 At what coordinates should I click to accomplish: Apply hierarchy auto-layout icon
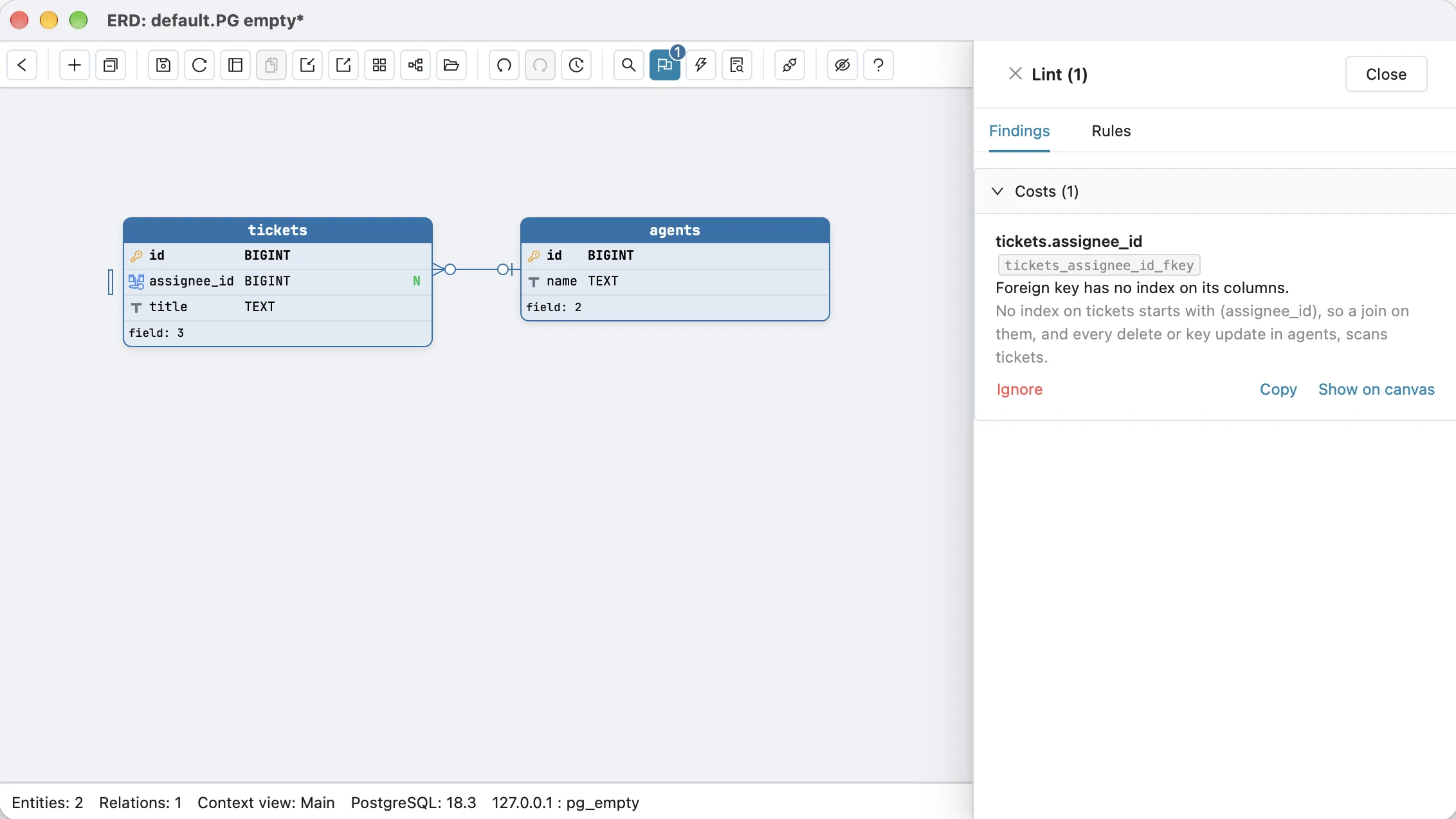point(415,65)
